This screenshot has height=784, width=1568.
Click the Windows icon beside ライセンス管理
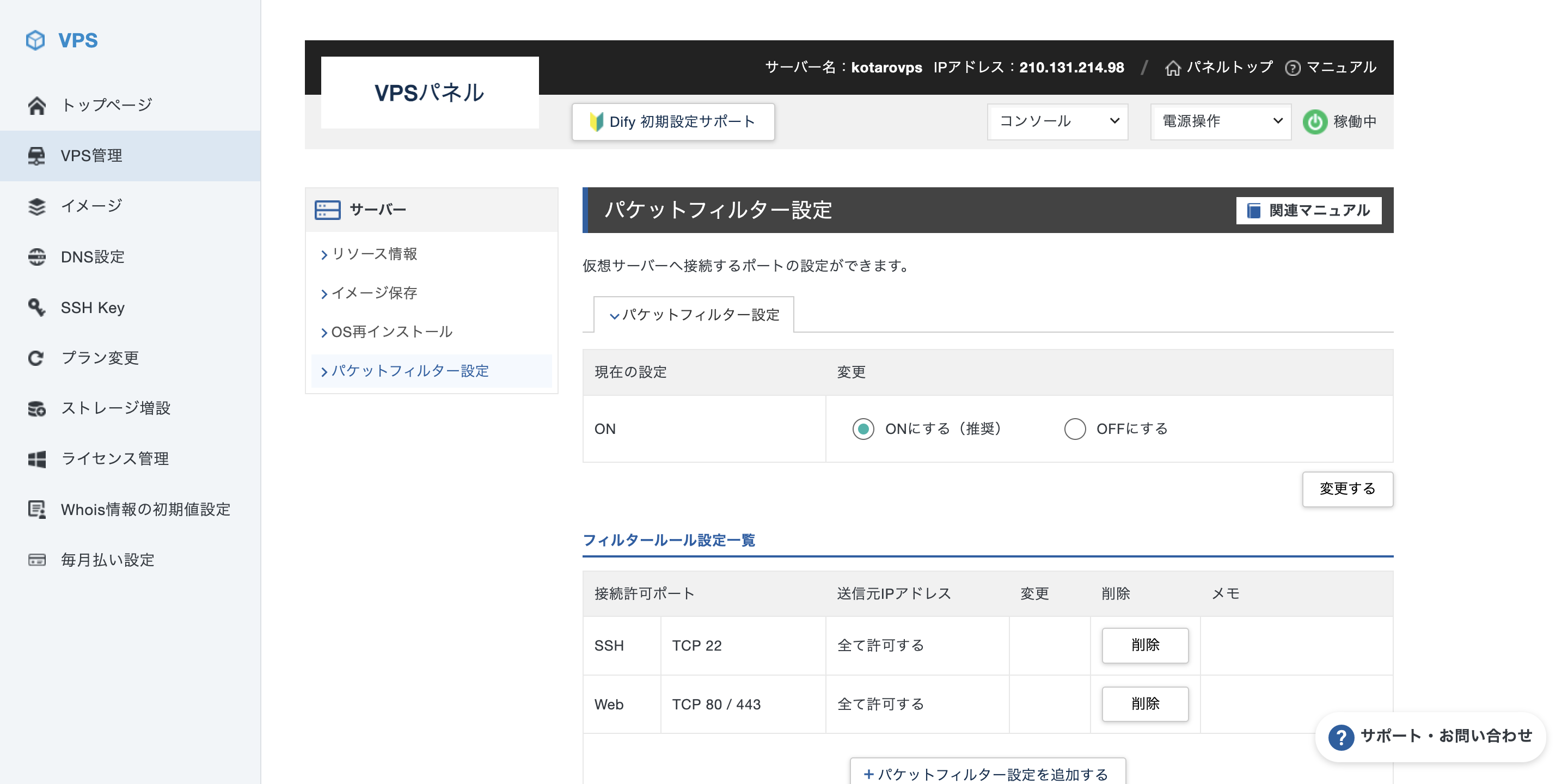(36, 459)
